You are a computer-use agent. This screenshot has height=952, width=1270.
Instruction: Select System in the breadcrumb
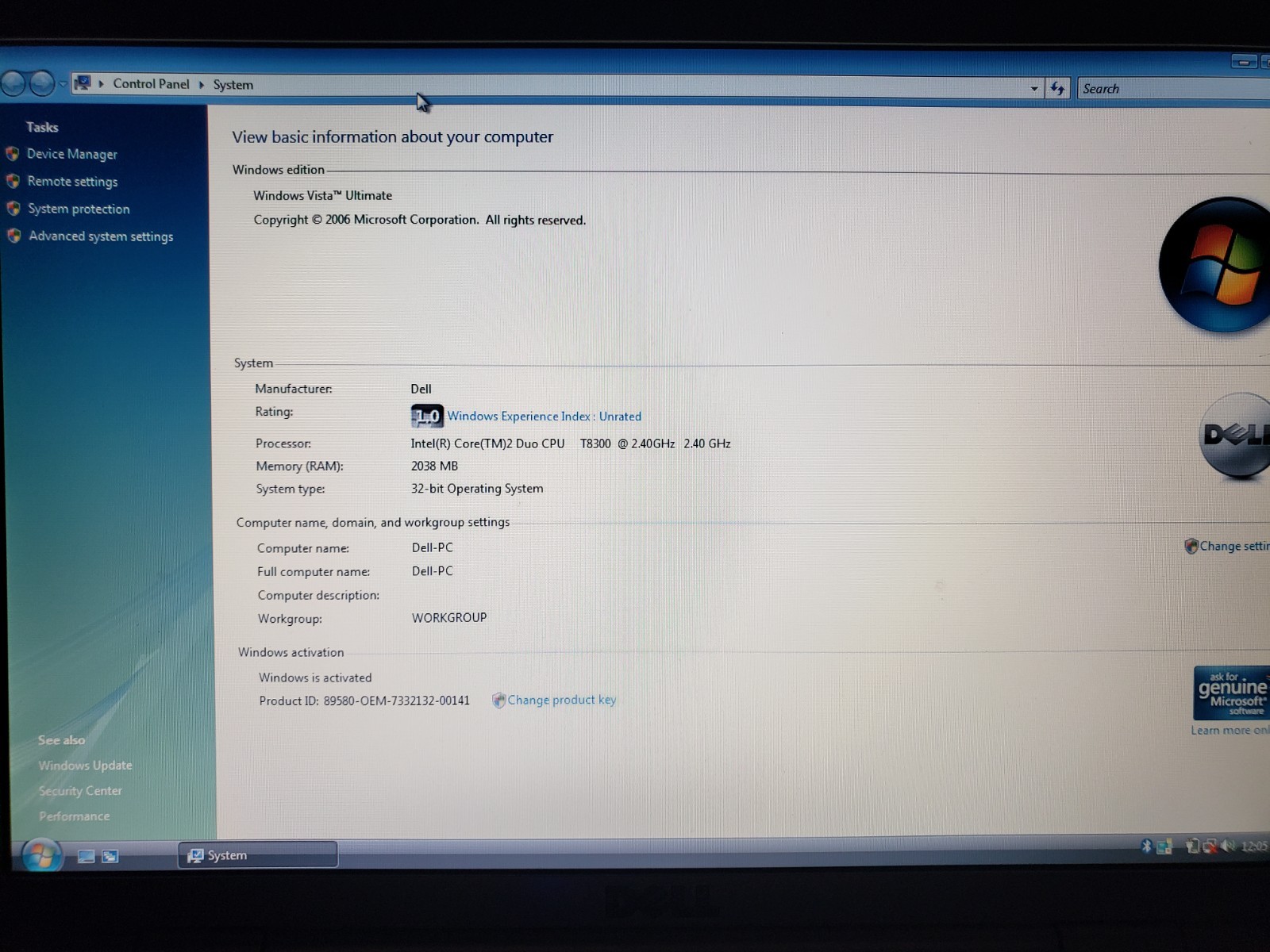(233, 85)
